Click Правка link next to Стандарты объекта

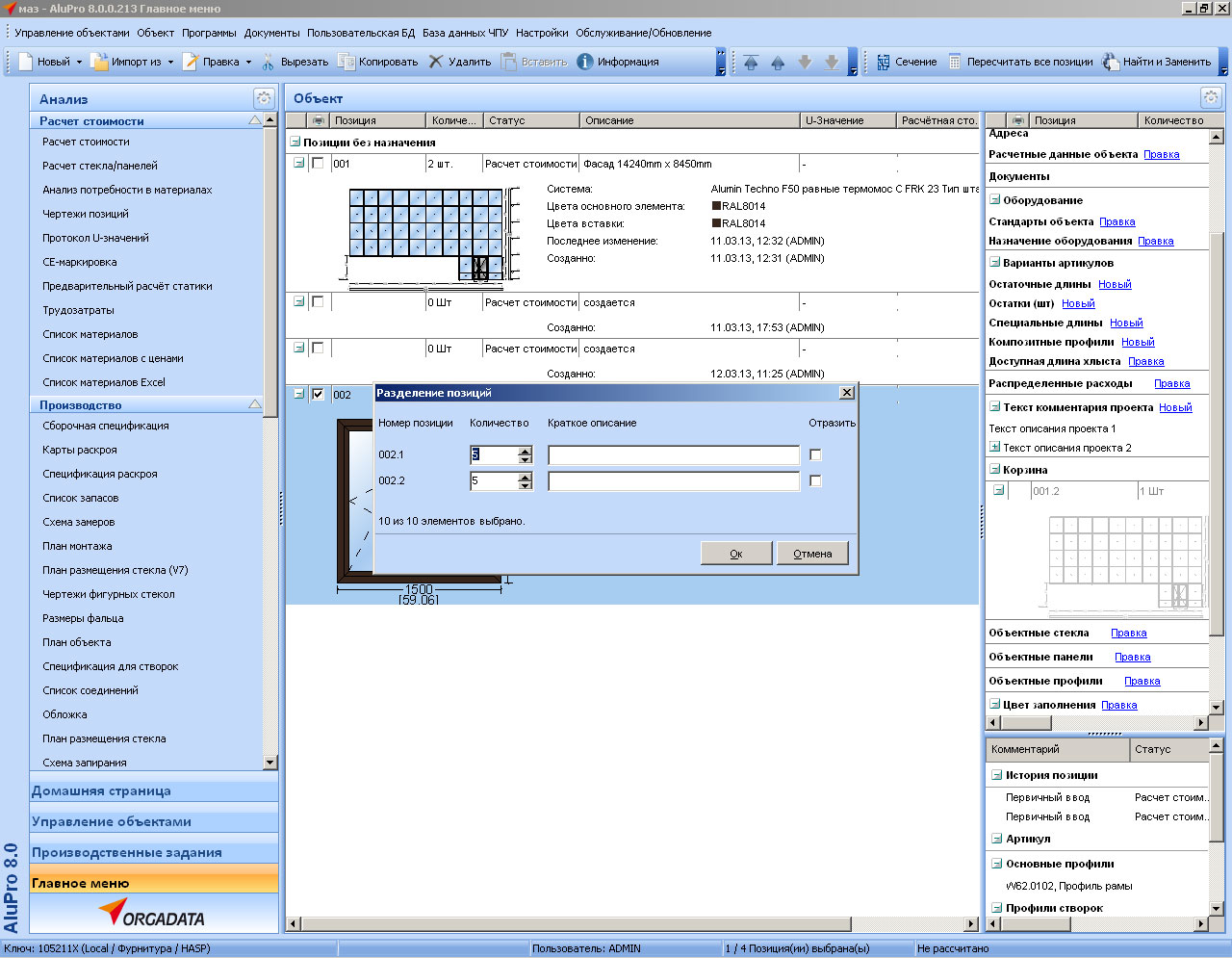[x=1116, y=221]
